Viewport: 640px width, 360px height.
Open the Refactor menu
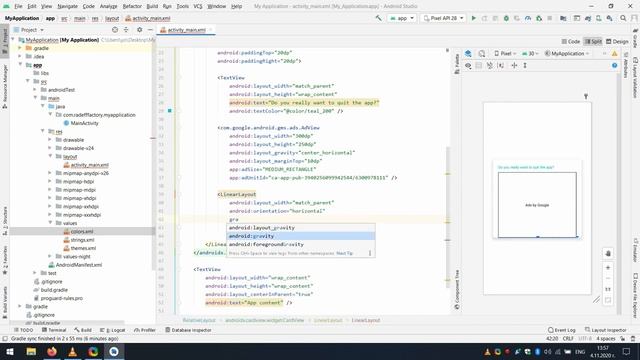[x=132, y=6]
